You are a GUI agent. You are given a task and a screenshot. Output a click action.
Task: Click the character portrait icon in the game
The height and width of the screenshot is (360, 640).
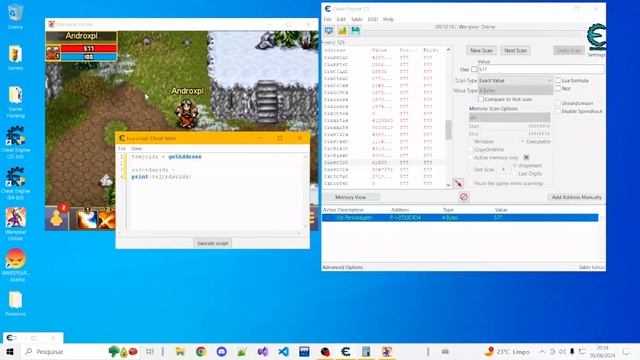coord(53,53)
